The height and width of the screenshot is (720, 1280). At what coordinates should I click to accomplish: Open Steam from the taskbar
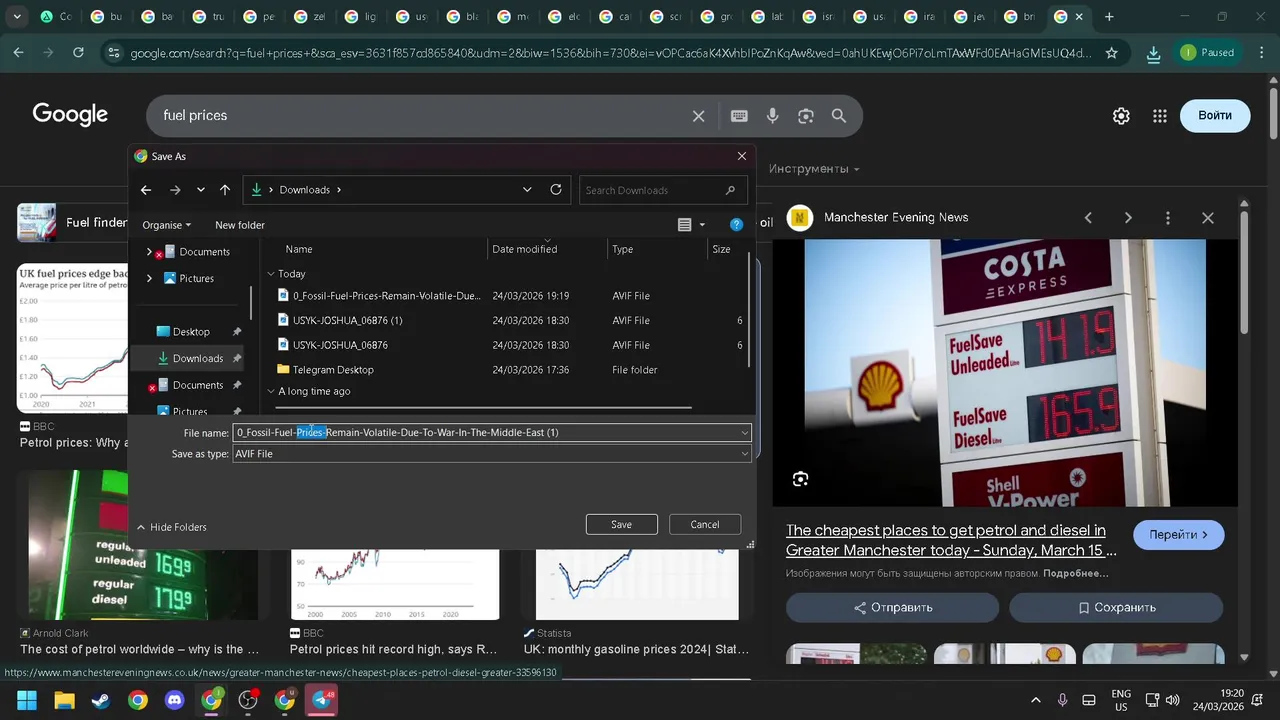point(101,700)
